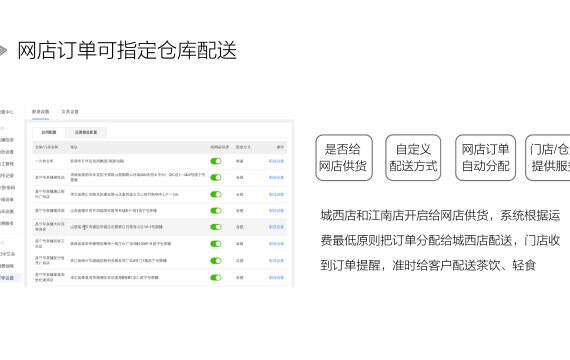Viewport: 570px width, 360px height.
Task: Click the line starting 费最低原则把订单分配给城西店配送
Action: pyautogui.click(x=440, y=240)
